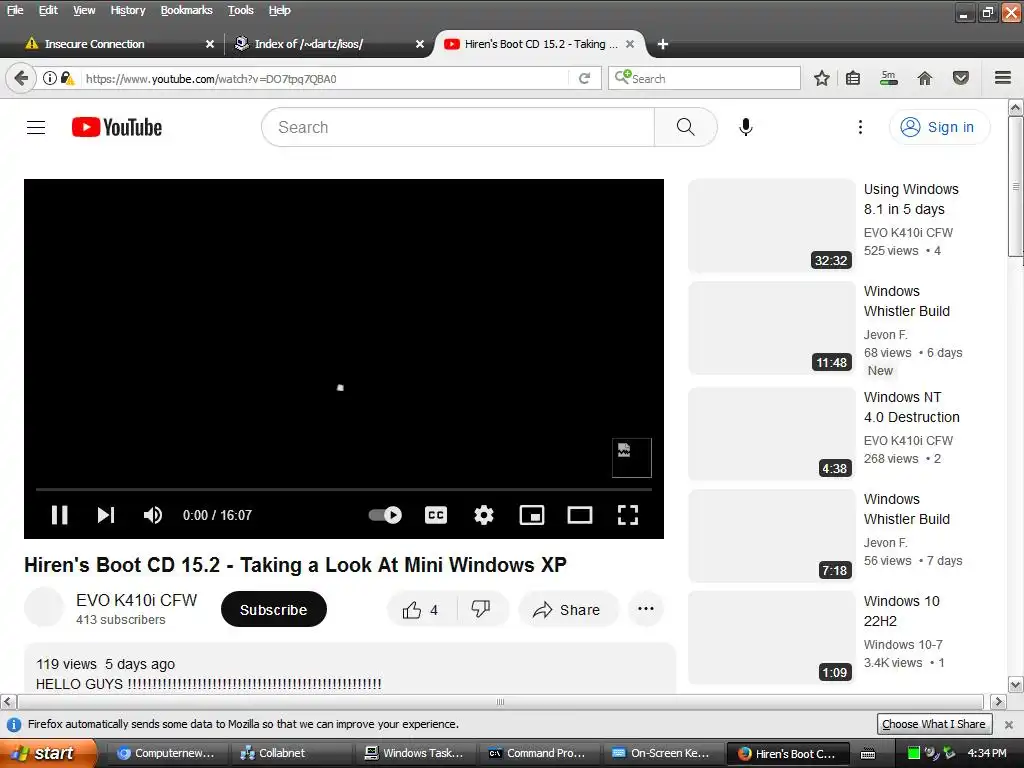Open the Edit menu

coord(48,10)
